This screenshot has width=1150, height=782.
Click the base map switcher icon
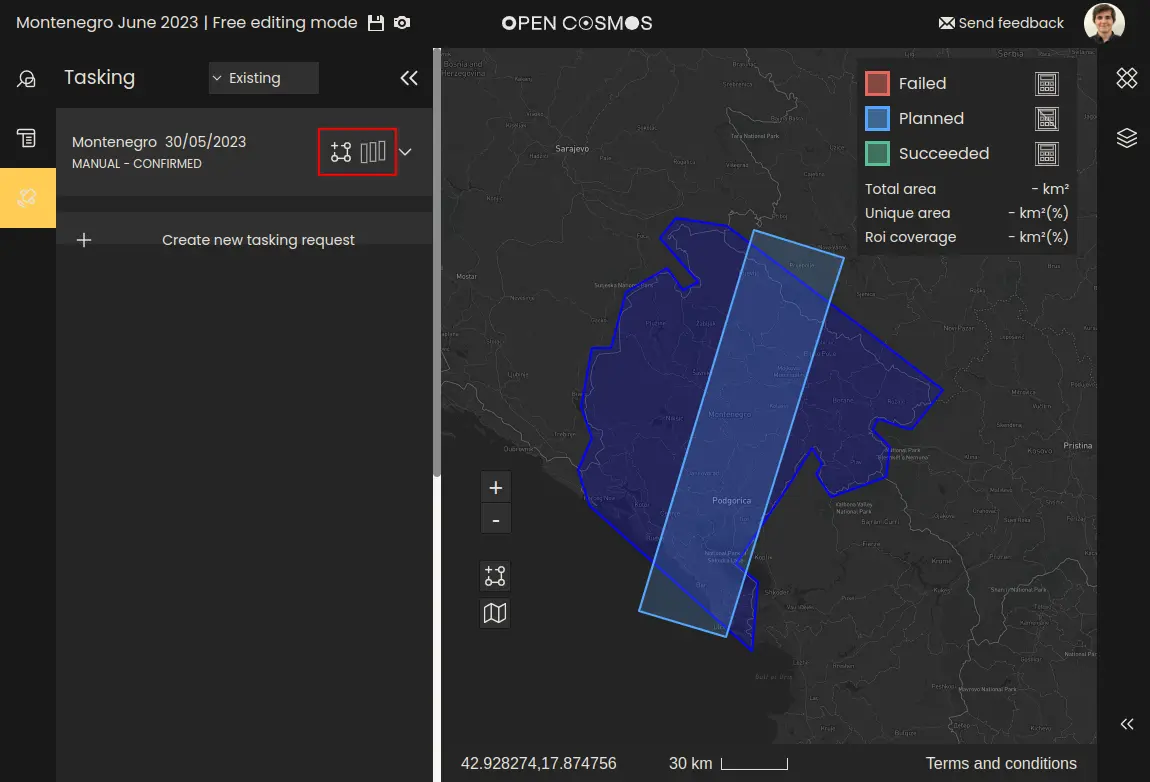pos(495,613)
